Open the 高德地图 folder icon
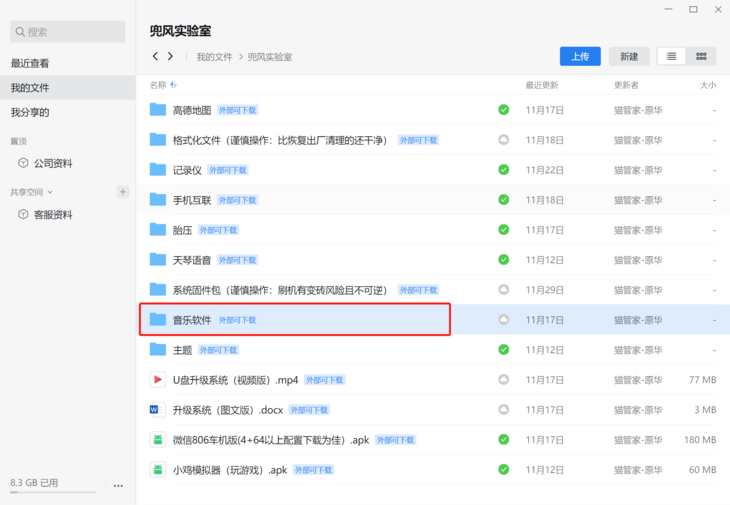This screenshot has height=505, width=730. 158,110
